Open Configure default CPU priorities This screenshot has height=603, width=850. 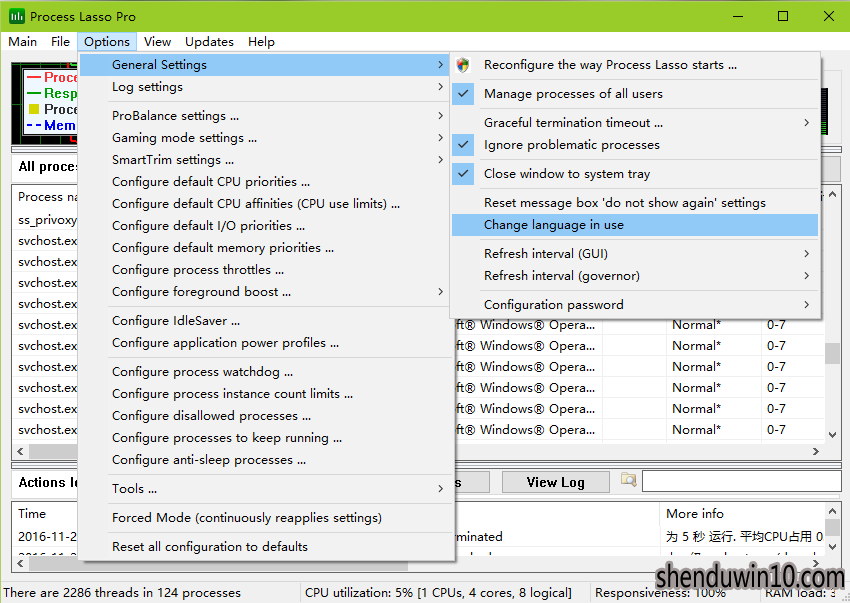(265, 182)
